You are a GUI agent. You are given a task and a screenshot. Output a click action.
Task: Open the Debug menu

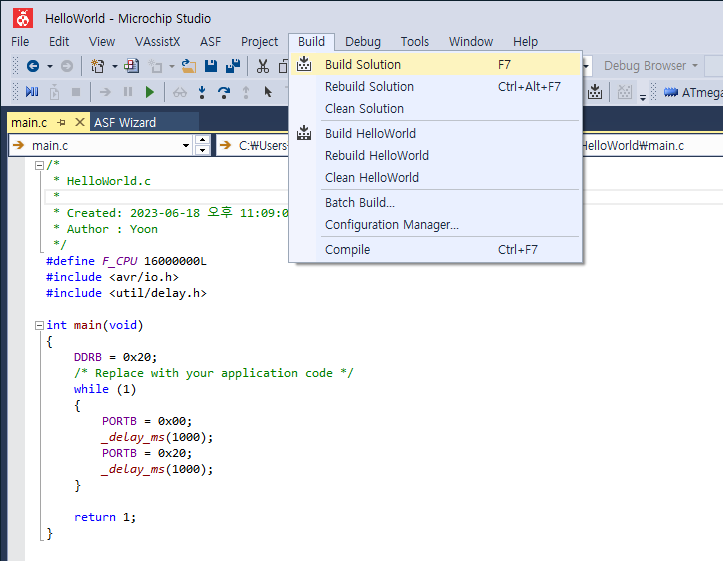pos(363,42)
